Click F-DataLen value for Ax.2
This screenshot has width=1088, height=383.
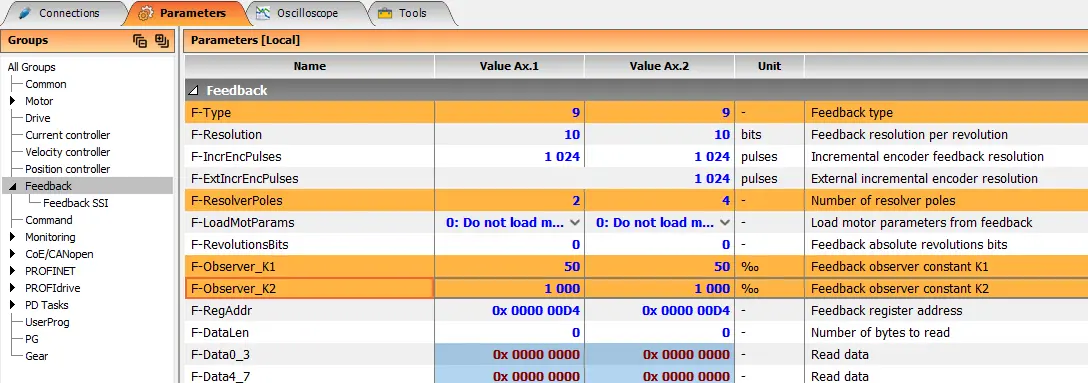point(659,333)
